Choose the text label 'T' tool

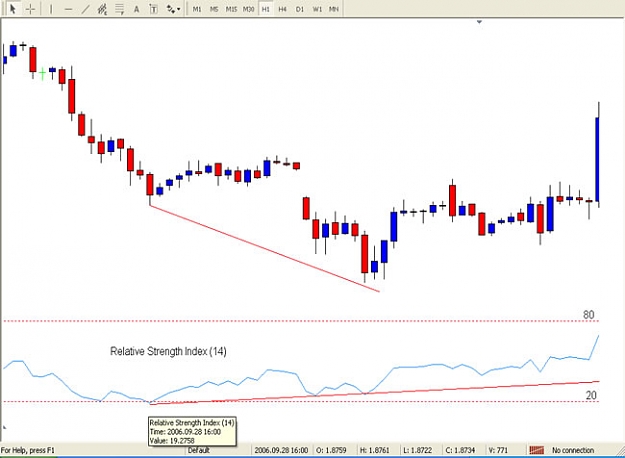click(x=153, y=9)
